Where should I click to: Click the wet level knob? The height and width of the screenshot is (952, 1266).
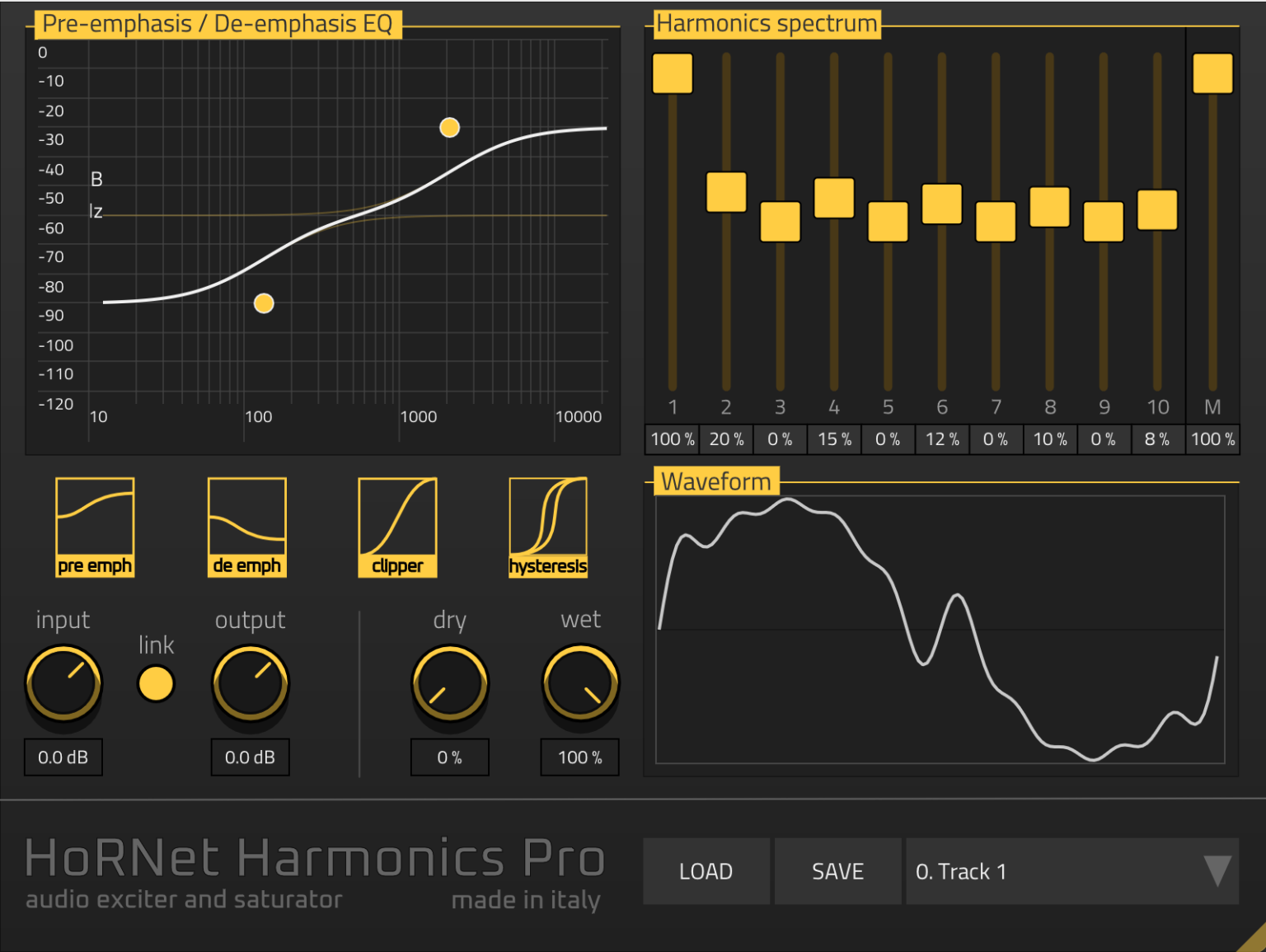[579, 683]
